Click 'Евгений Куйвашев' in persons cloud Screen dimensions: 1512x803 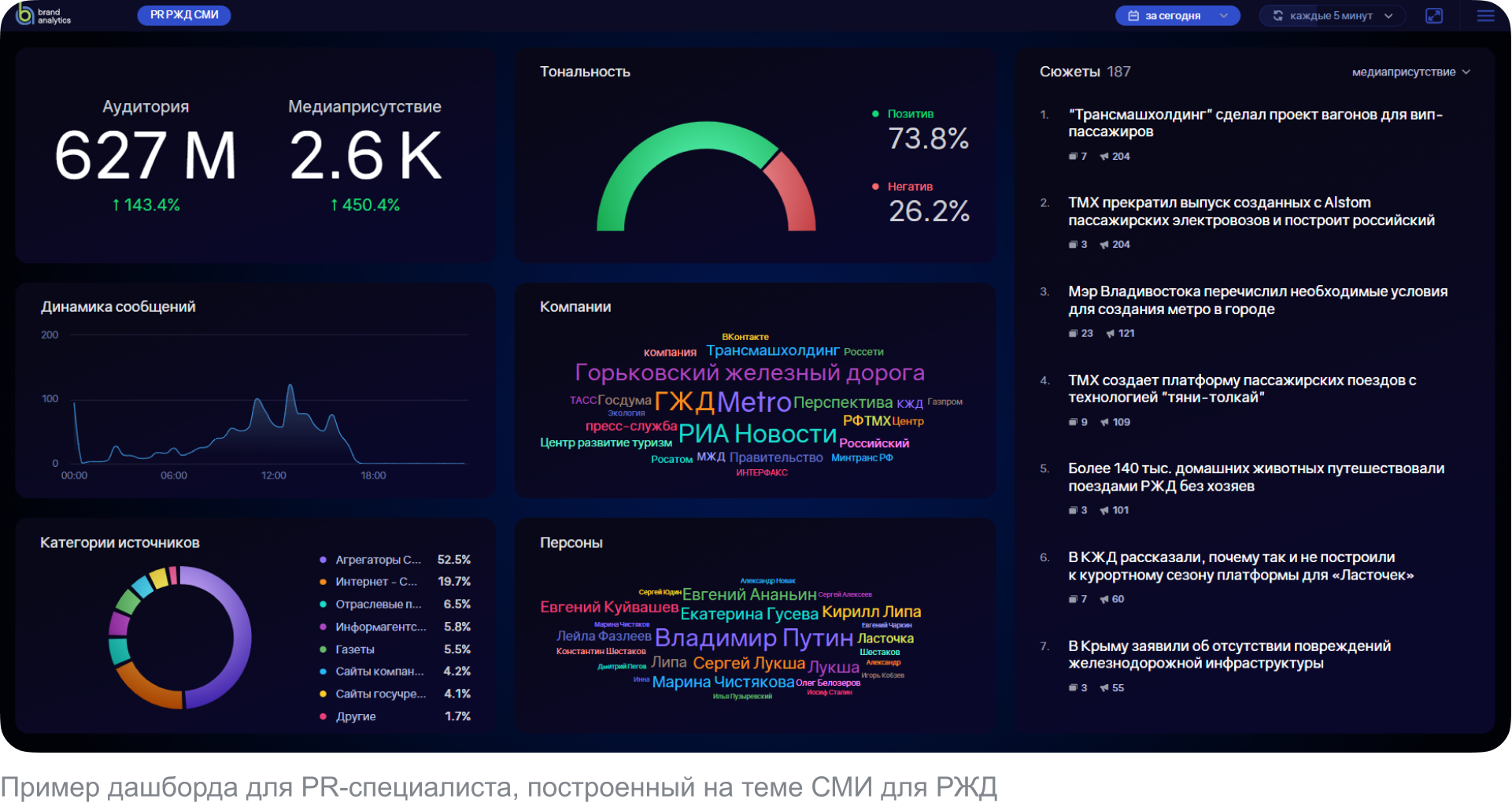coord(609,607)
